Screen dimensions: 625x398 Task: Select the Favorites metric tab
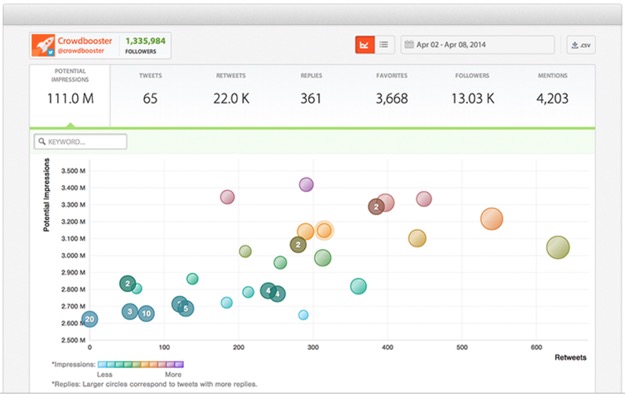point(392,96)
